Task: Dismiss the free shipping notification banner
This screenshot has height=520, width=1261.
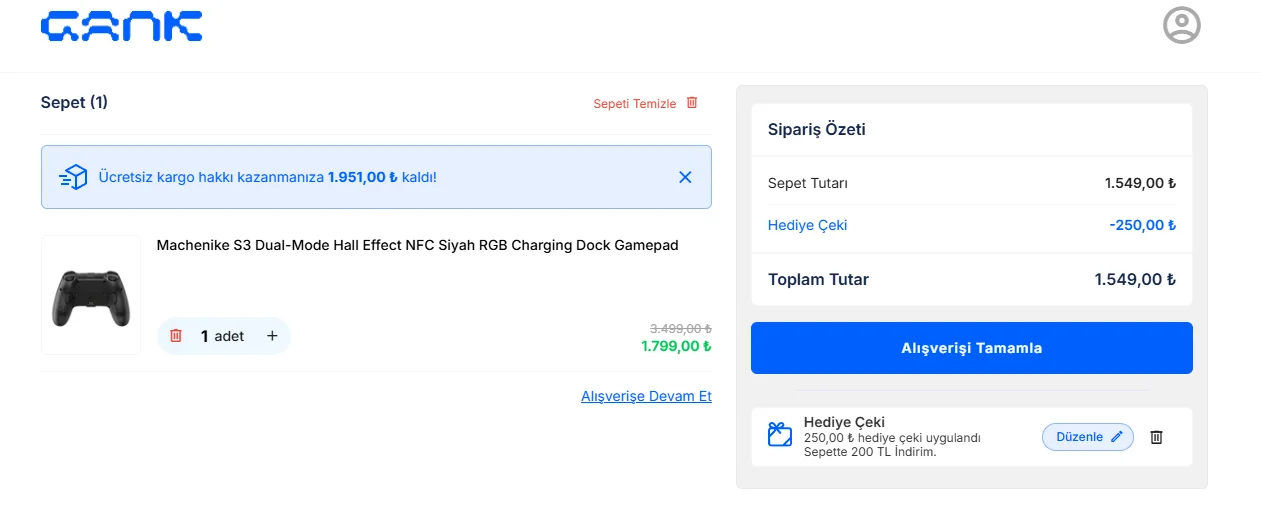Action: (x=685, y=177)
